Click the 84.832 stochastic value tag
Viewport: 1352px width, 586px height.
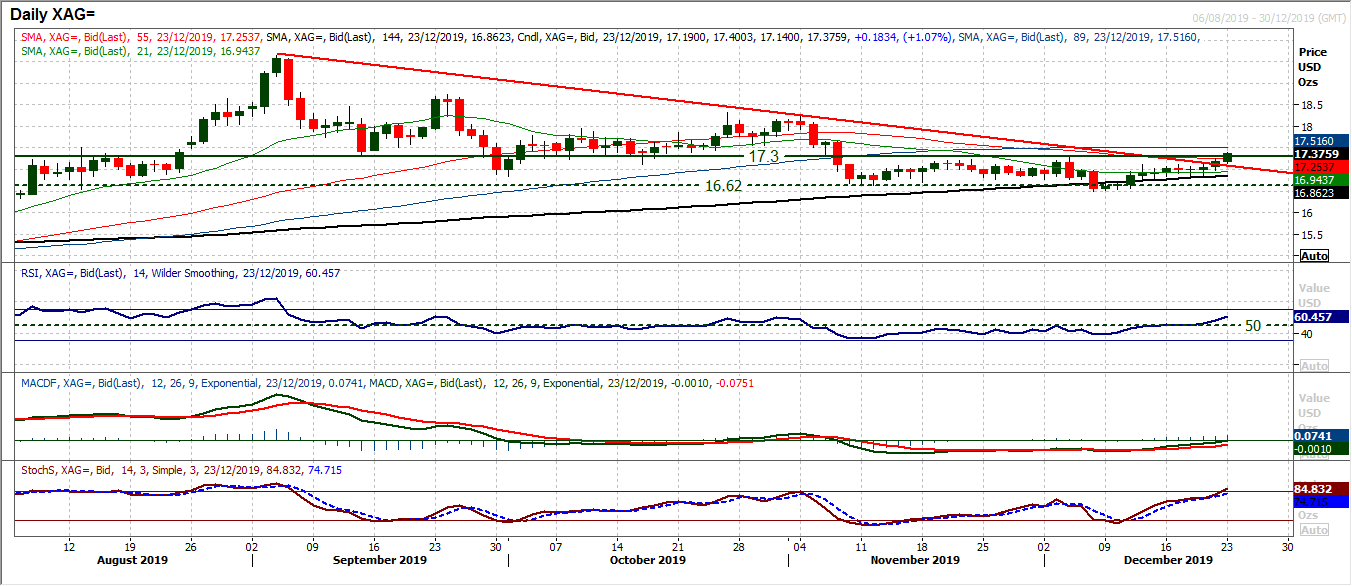tap(1319, 491)
